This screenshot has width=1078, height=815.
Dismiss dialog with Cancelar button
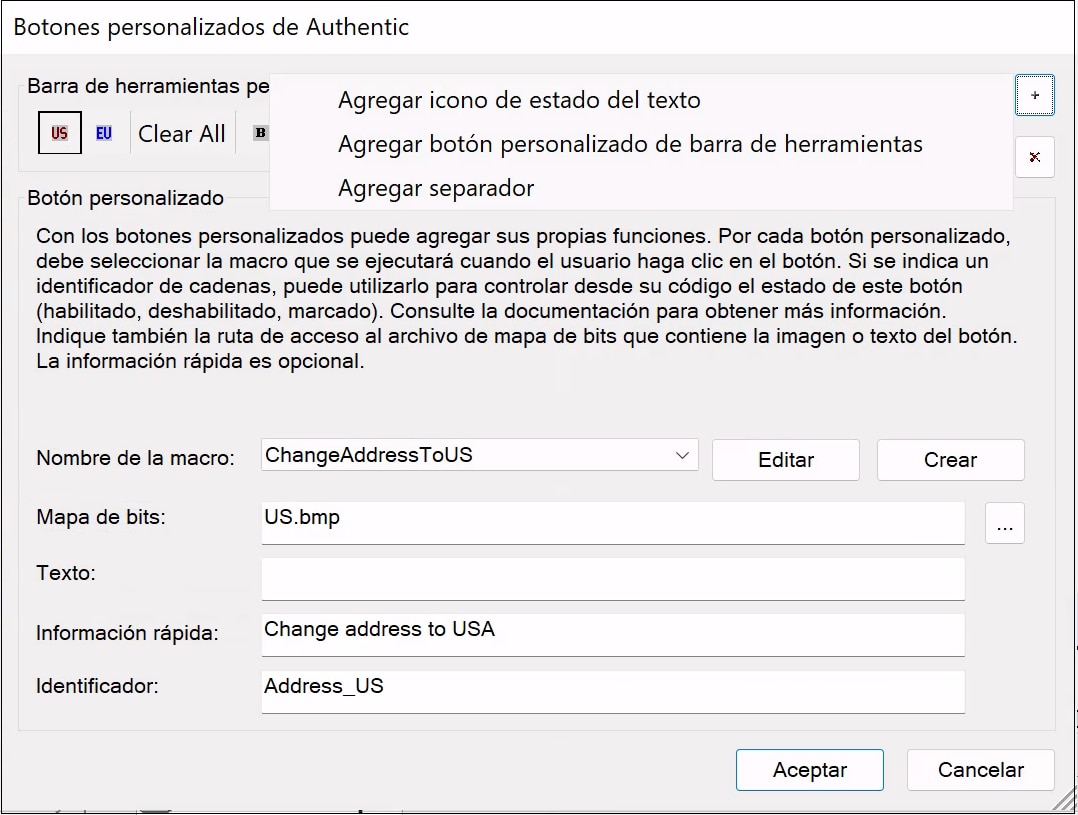click(980, 770)
